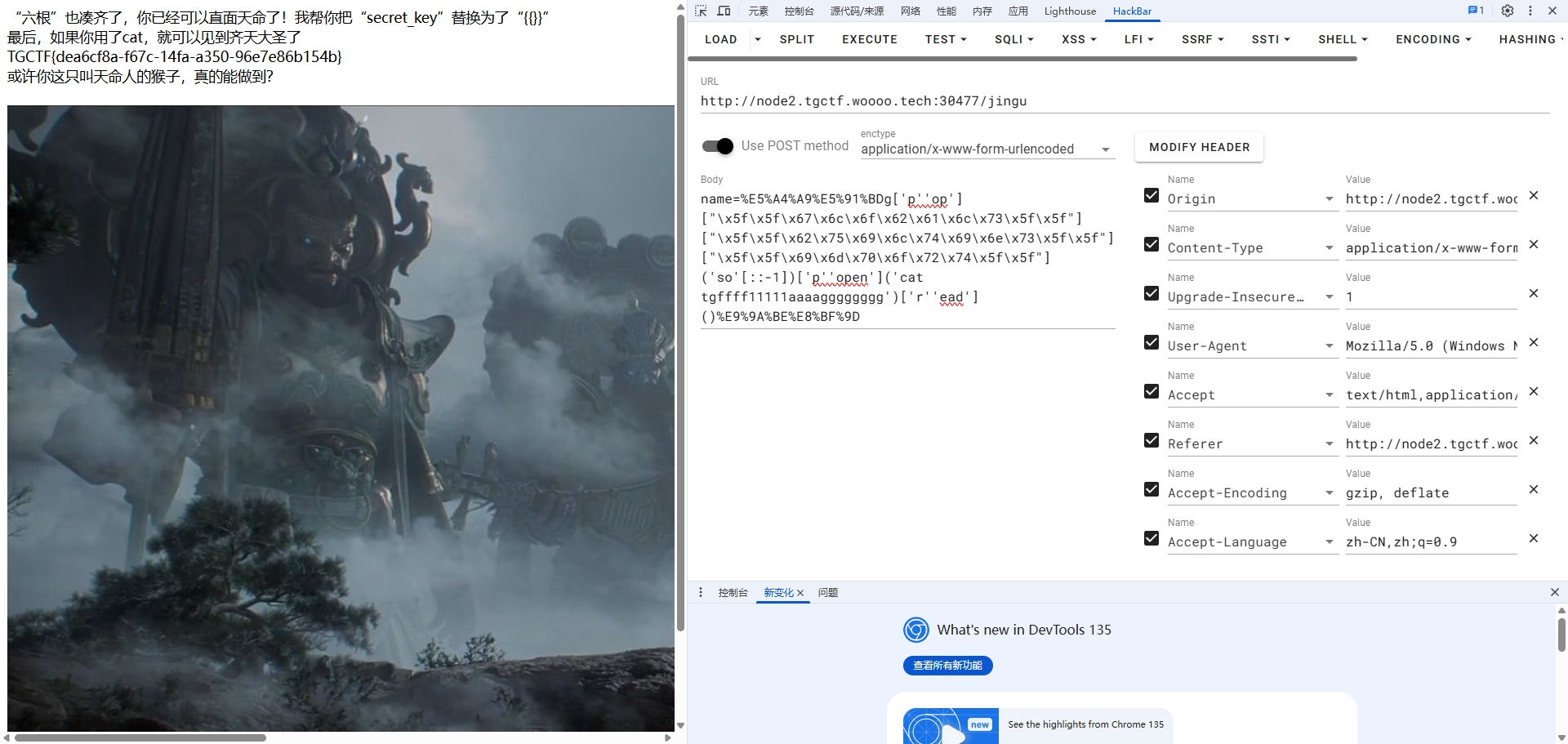Remove the Accept-Encoding header row
The image size is (1568, 744).
coord(1534,489)
